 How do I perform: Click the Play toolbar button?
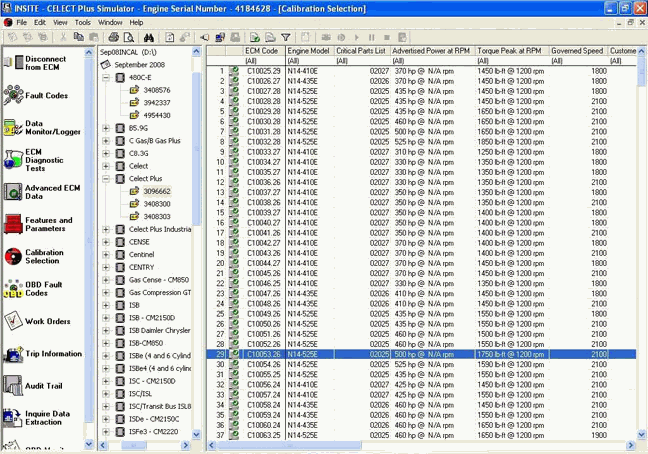(357, 38)
